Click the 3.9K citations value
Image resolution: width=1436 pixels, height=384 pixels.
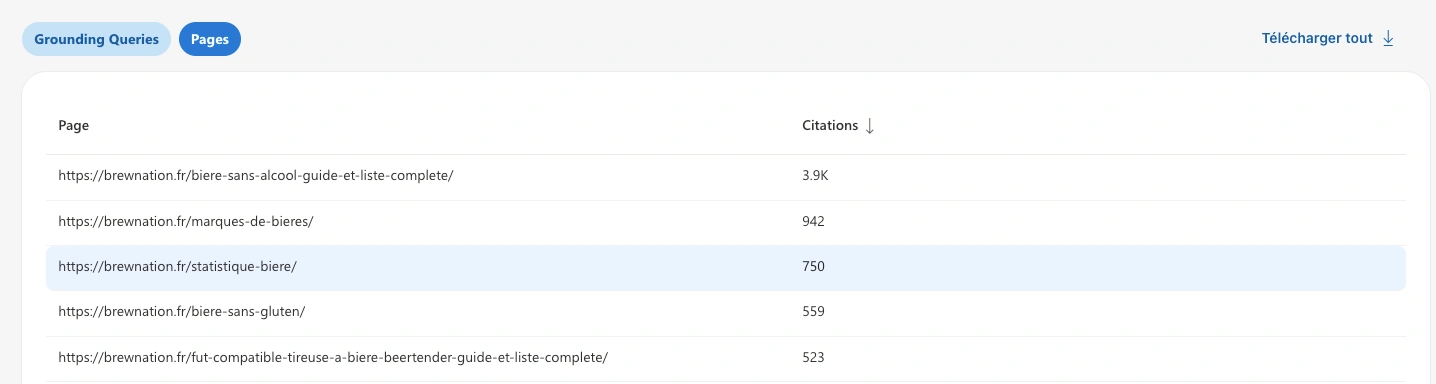(816, 176)
